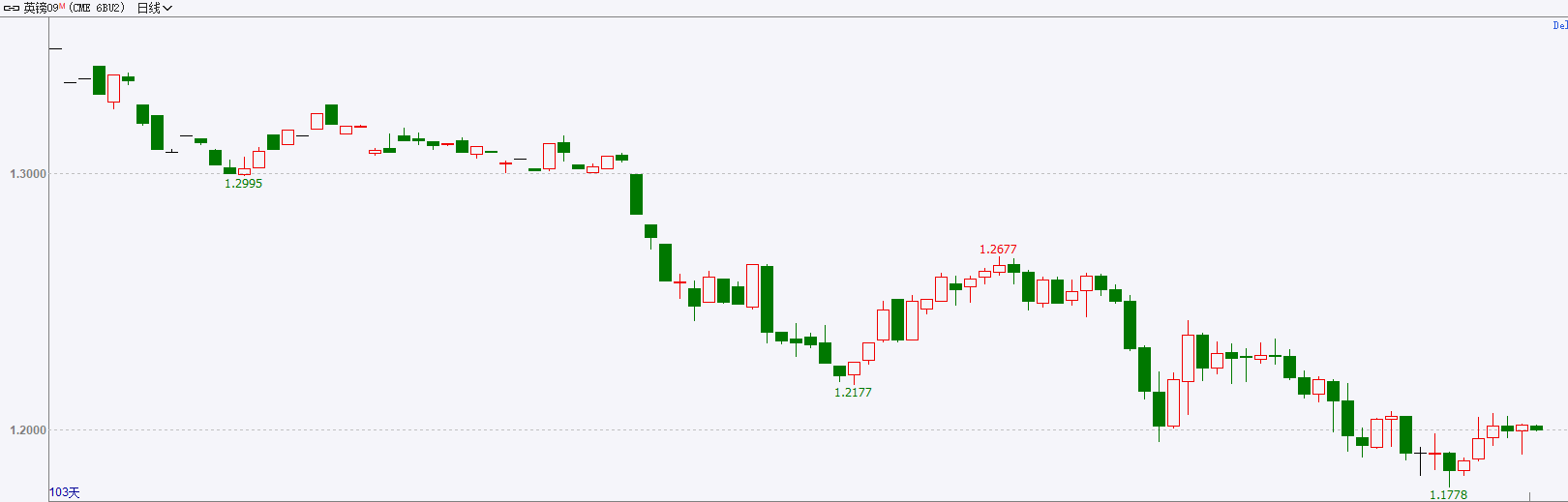1568x502 pixels.
Task: Select the 1.2177 low price annotation
Action: tap(853, 393)
